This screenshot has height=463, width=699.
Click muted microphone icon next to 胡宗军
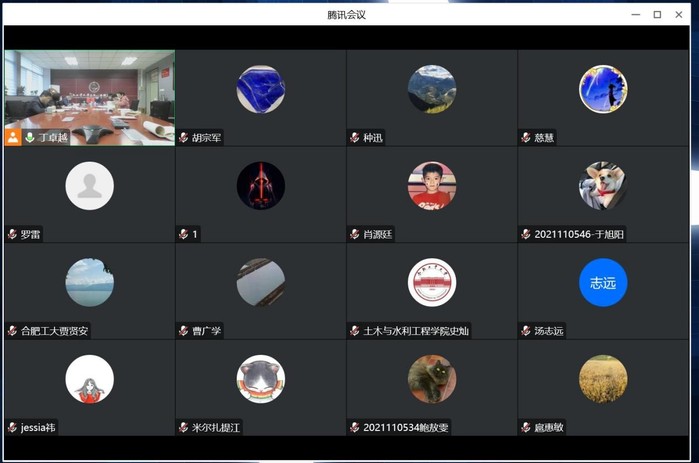[184, 138]
